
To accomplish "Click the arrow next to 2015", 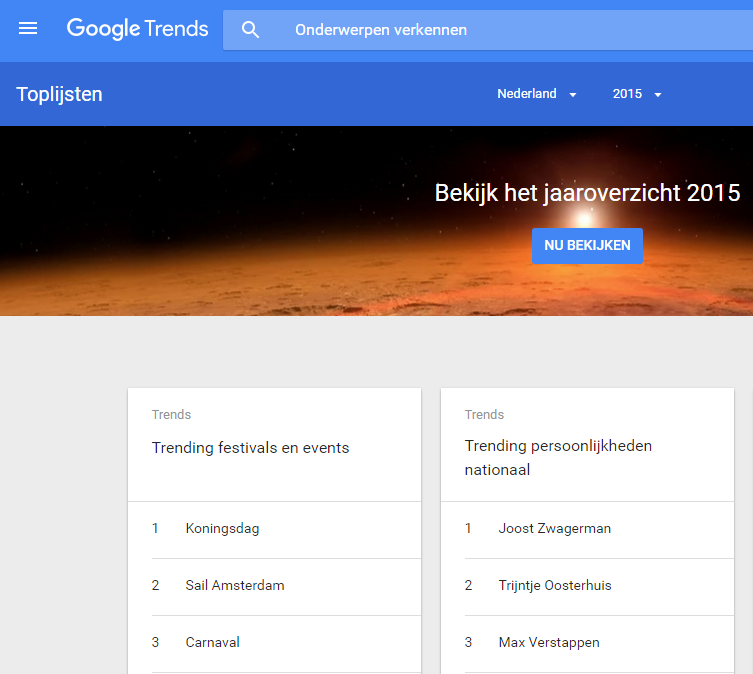I will coord(658,95).
